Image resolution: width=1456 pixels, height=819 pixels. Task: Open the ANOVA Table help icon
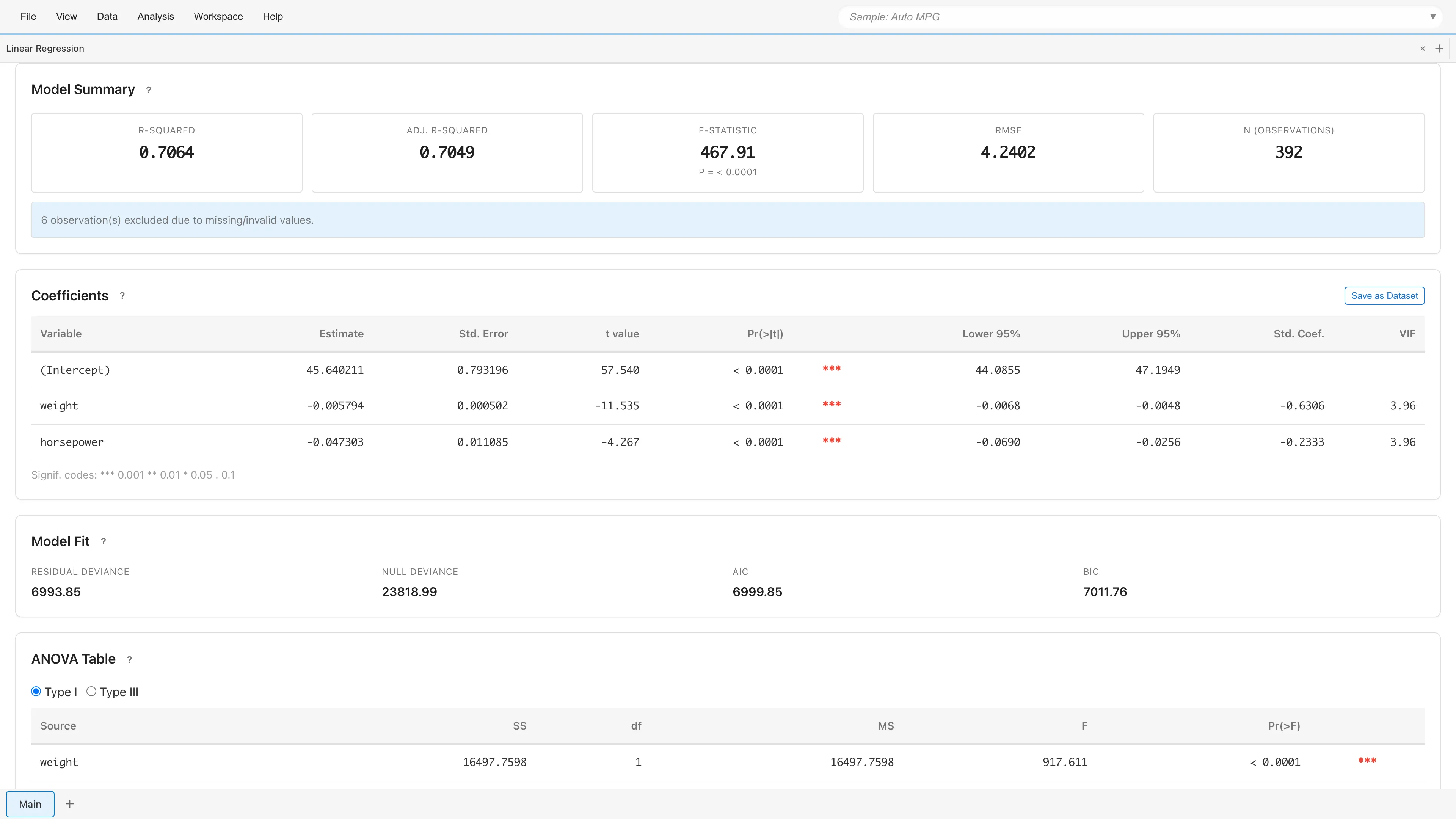[129, 660]
